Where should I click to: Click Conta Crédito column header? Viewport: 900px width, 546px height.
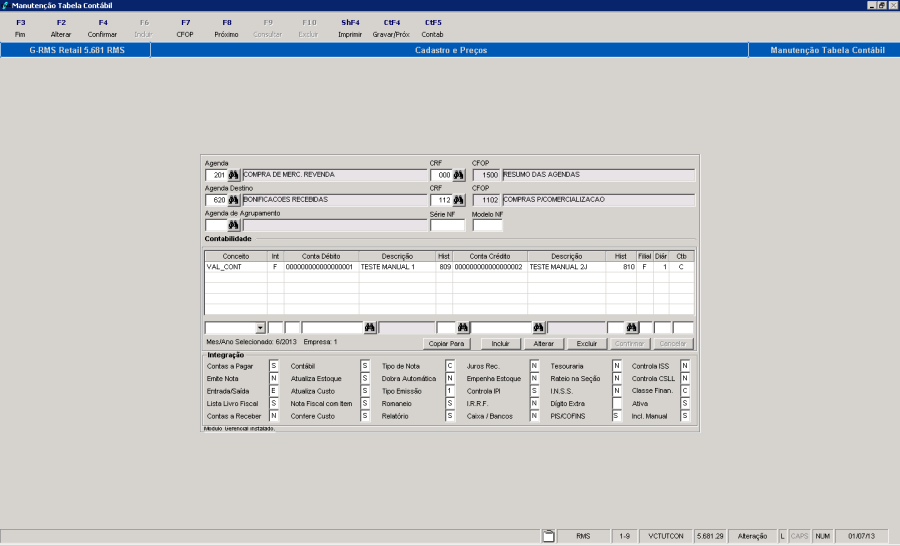(490, 256)
